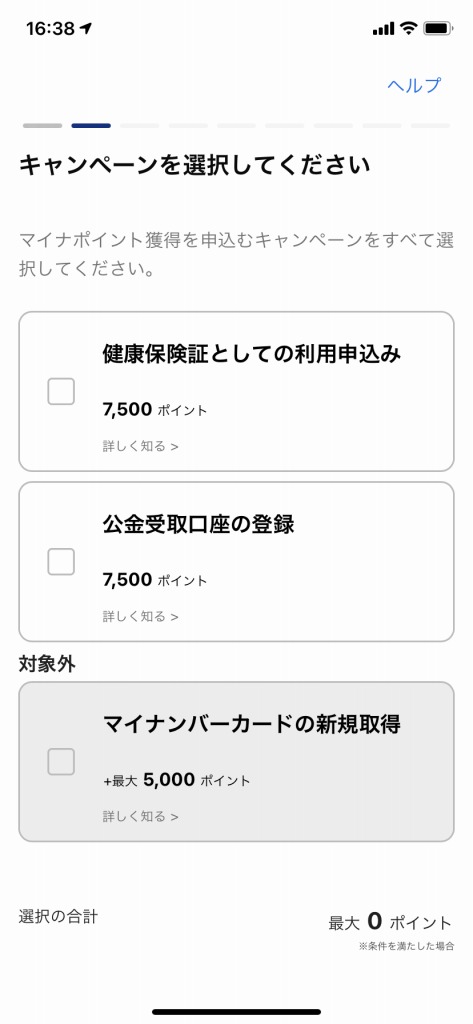473x1024 pixels.
Task: Tap the Wi-Fi icon in status bar
Action: pos(408,28)
